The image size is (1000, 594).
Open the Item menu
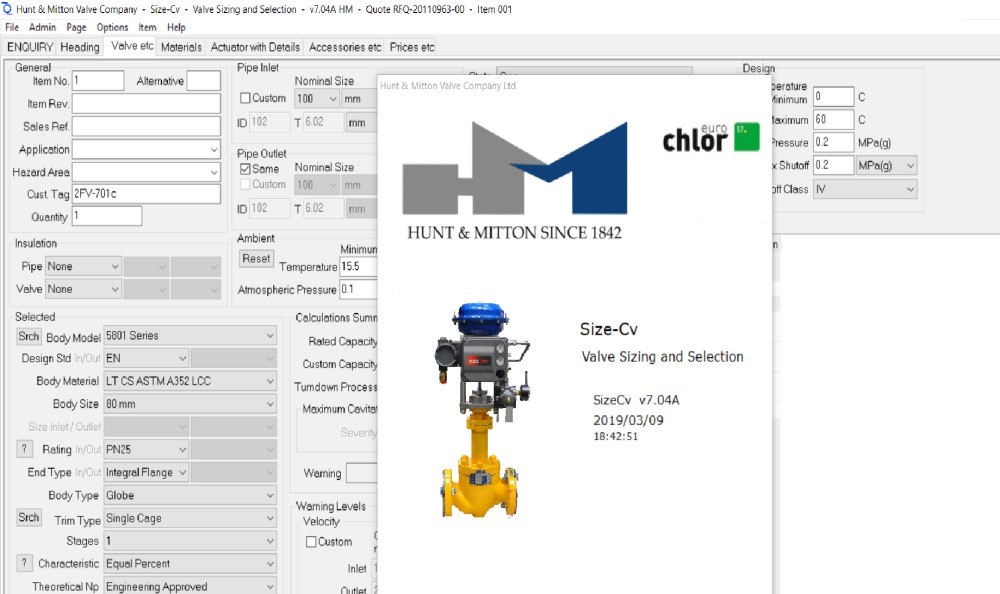point(147,27)
